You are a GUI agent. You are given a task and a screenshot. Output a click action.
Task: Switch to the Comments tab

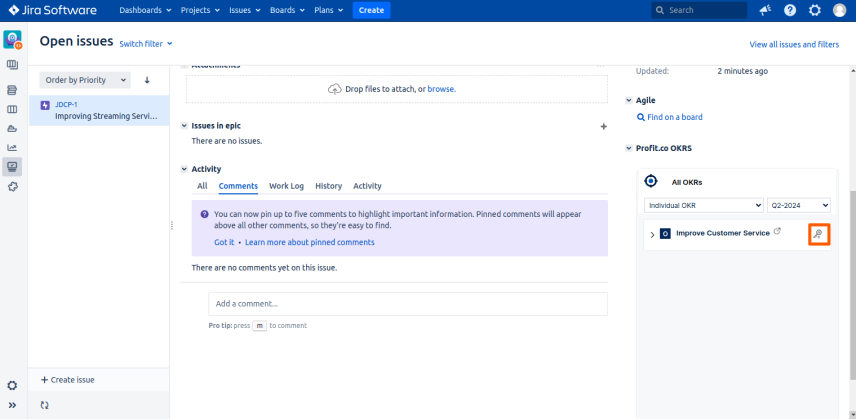coord(238,186)
